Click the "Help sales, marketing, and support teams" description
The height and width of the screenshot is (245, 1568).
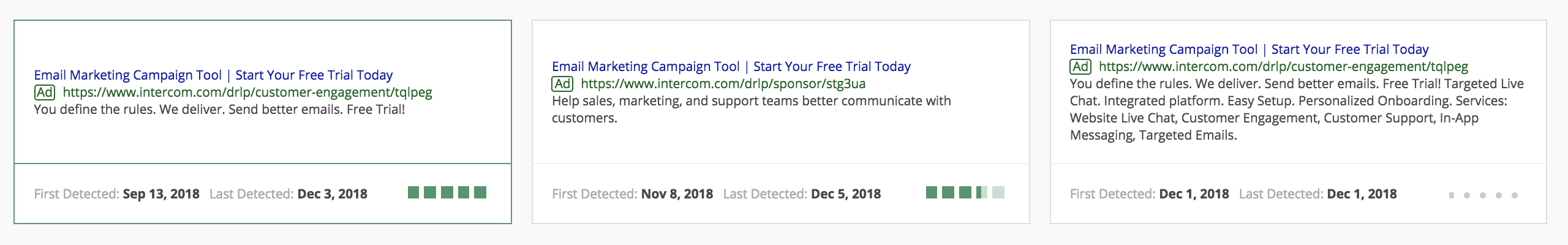[x=751, y=109]
